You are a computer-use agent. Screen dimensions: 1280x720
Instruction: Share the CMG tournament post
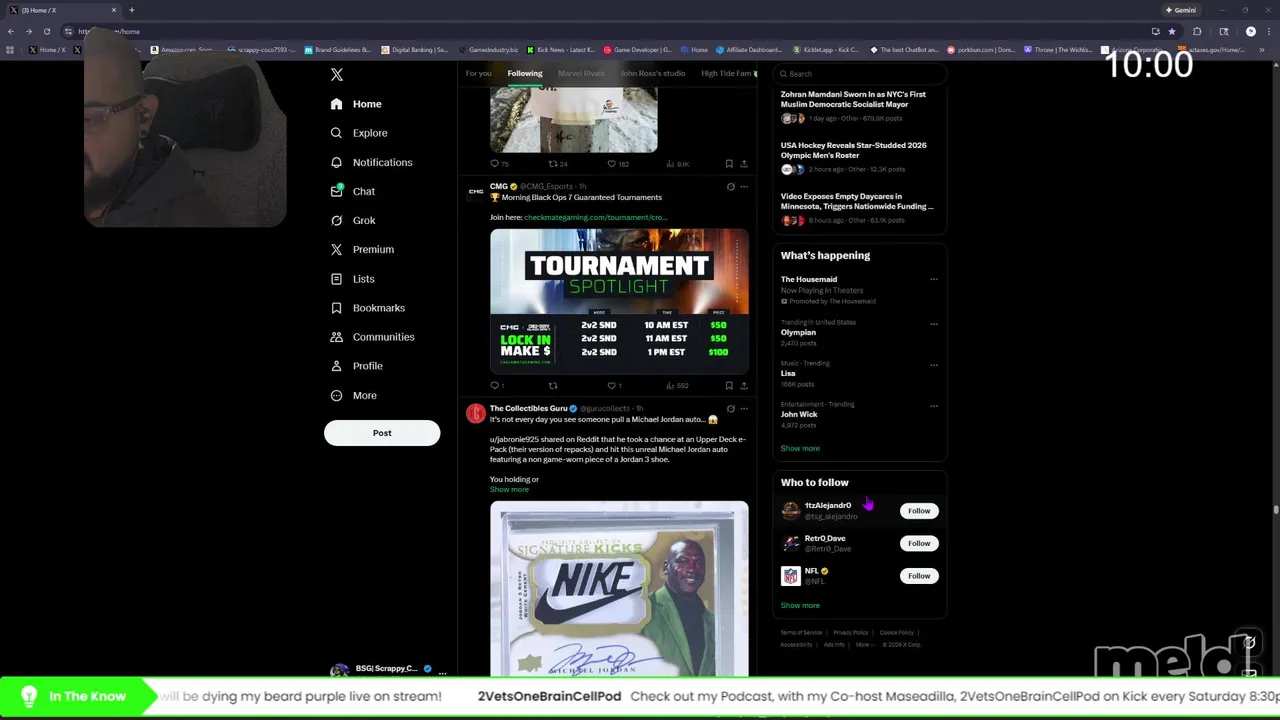744,385
